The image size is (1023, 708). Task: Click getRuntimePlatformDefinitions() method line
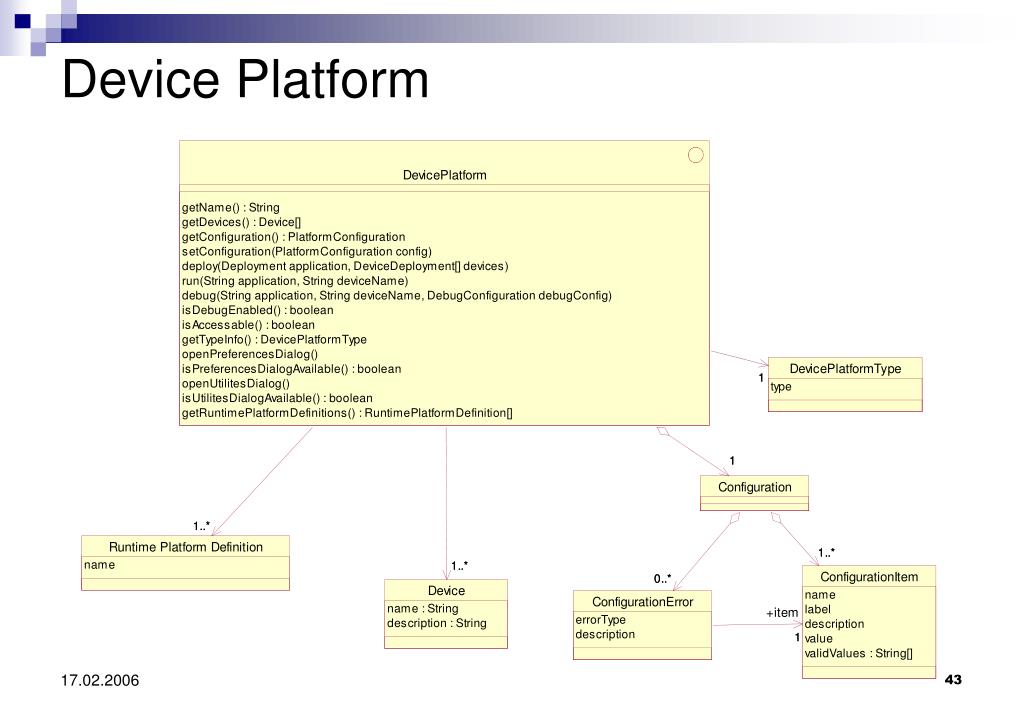pos(347,413)
